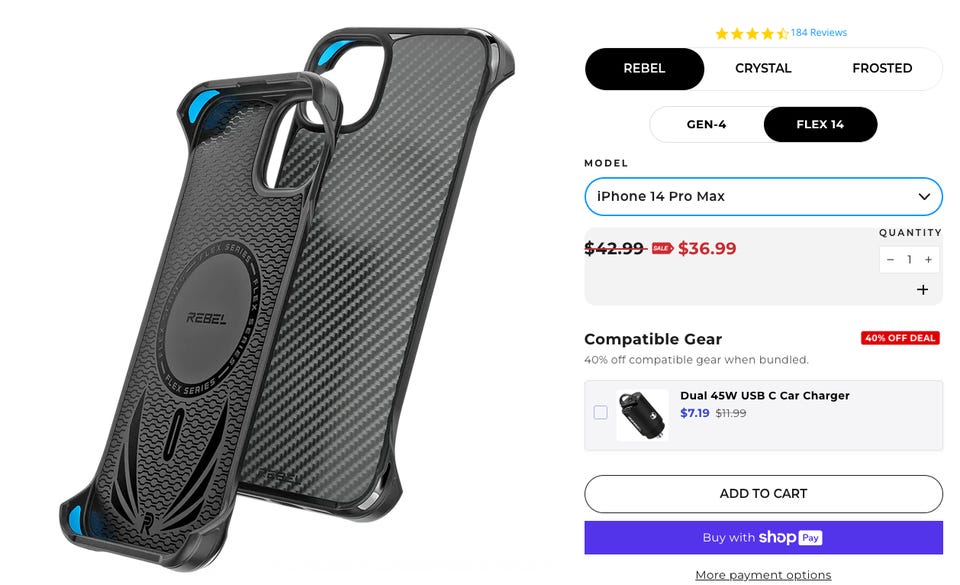This screenshot has width=960, height=585.
Task: Select the REBEL style tab
Action: [644, 69]
